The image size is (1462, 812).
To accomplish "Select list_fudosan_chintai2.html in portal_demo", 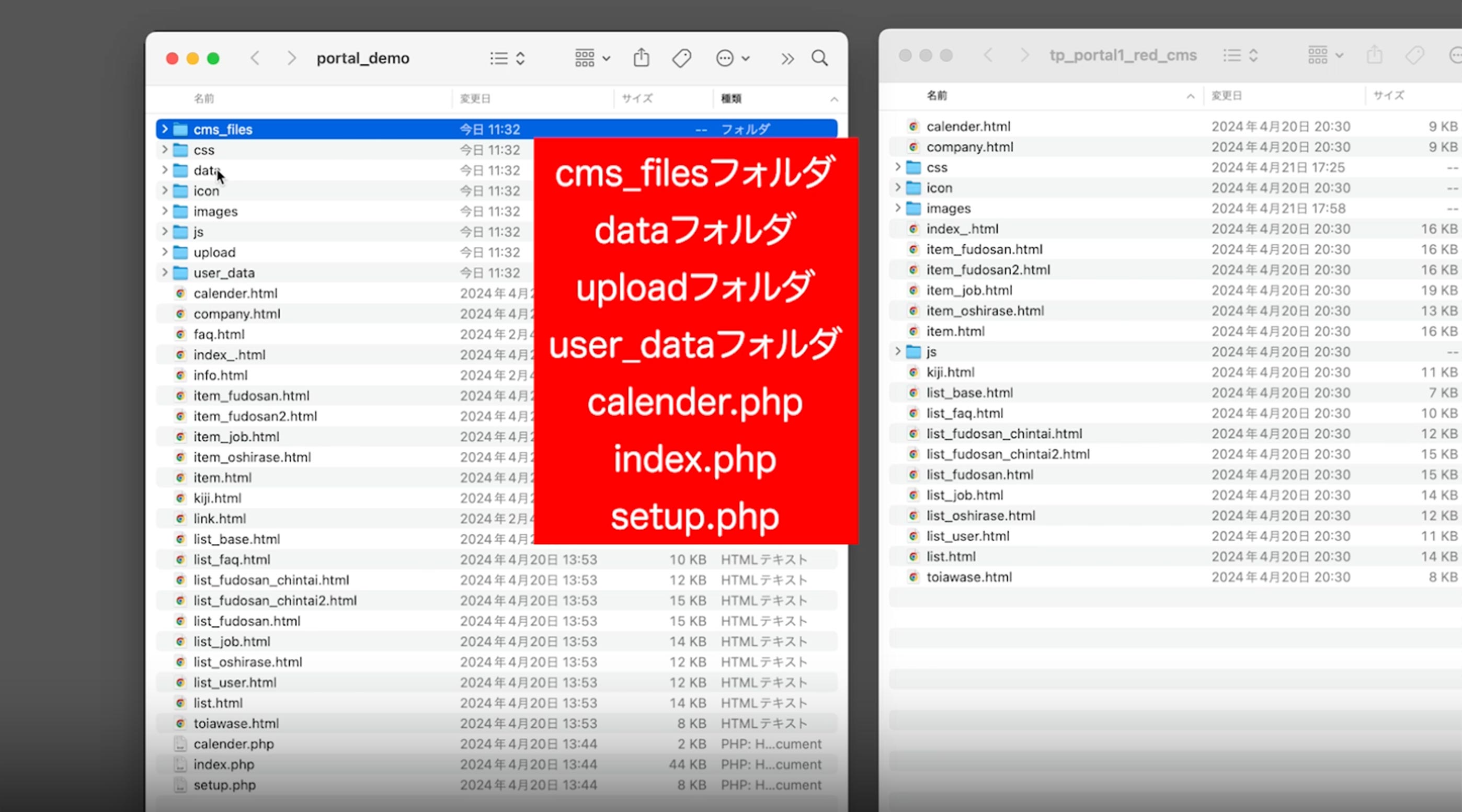I will (x=275, y=600).
